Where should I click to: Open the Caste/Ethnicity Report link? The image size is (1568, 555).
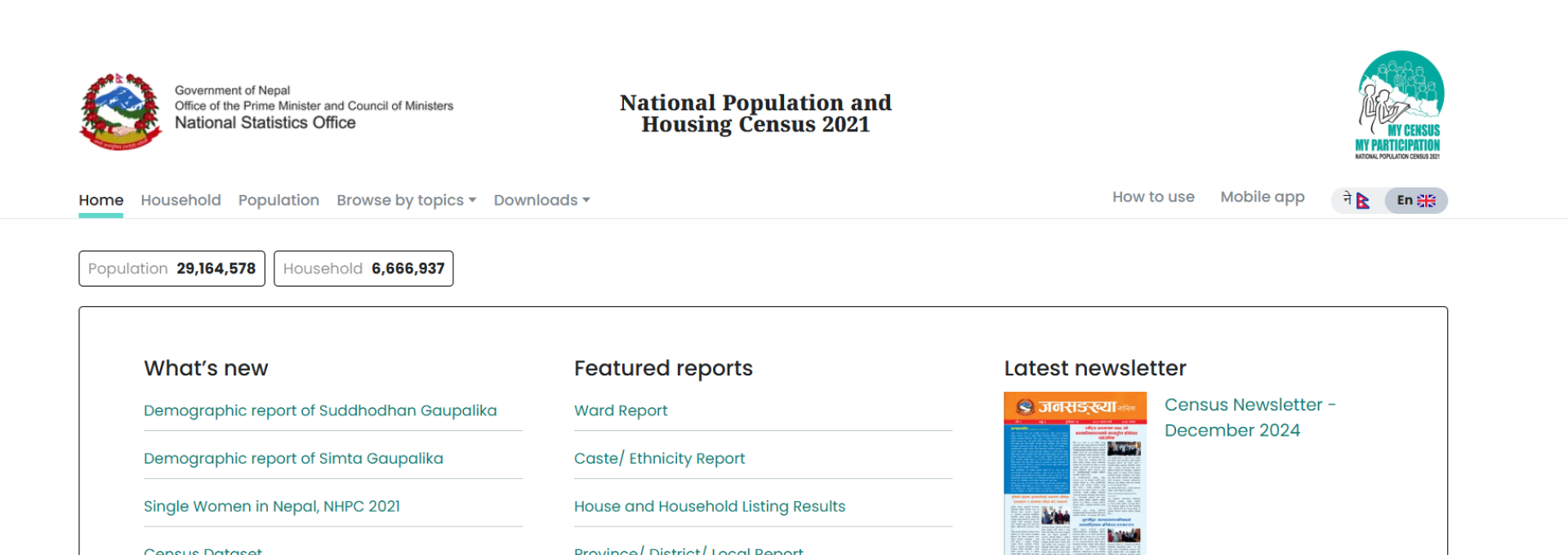[x=659, y=459]
